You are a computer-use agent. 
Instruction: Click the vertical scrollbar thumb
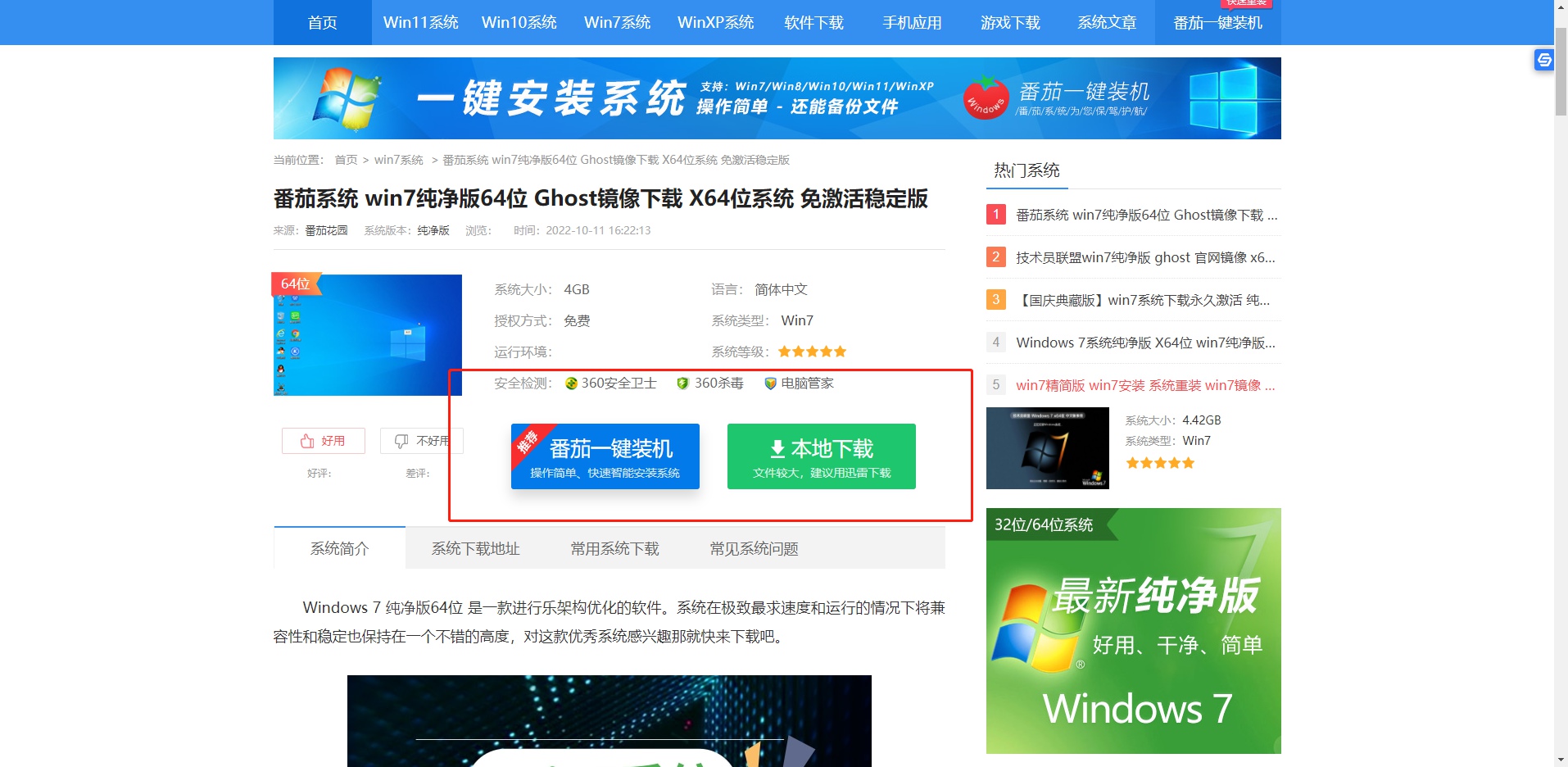1561,72
